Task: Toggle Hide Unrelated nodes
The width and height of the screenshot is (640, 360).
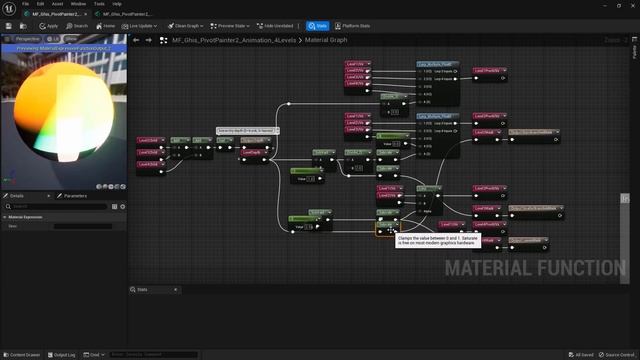Action: (x=275, y=26)
